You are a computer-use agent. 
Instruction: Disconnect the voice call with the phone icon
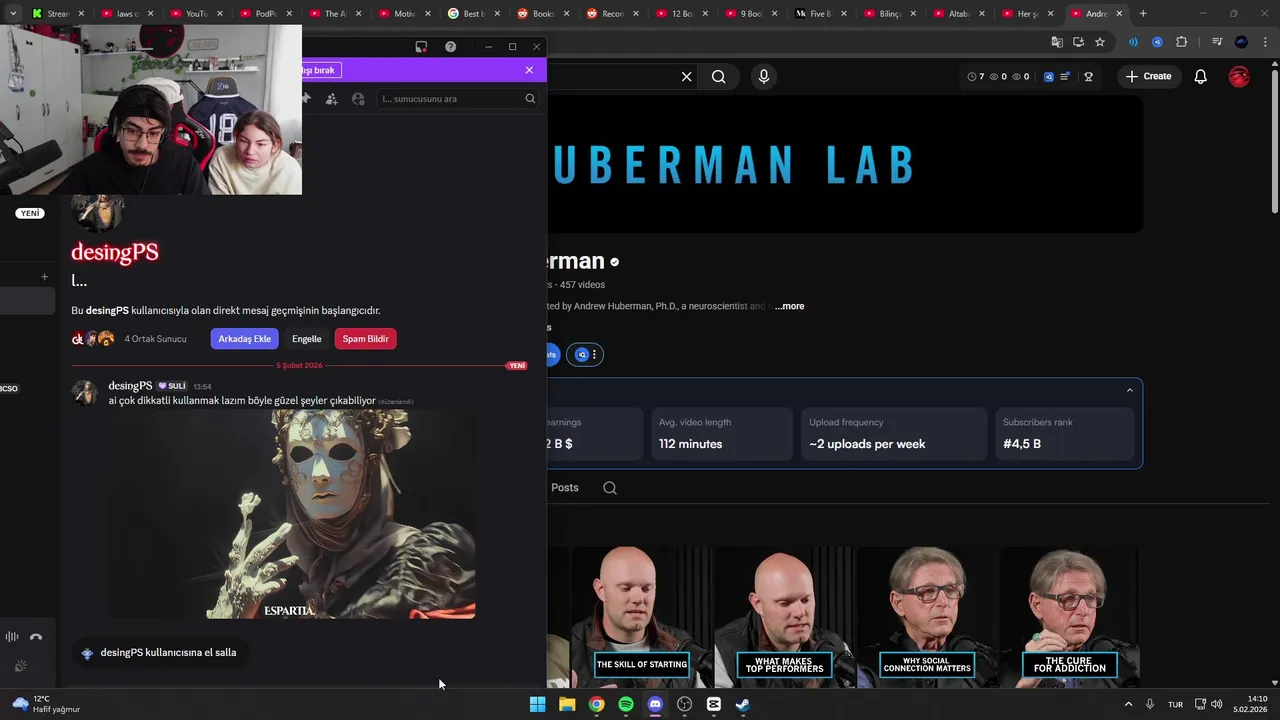point(36,637)
